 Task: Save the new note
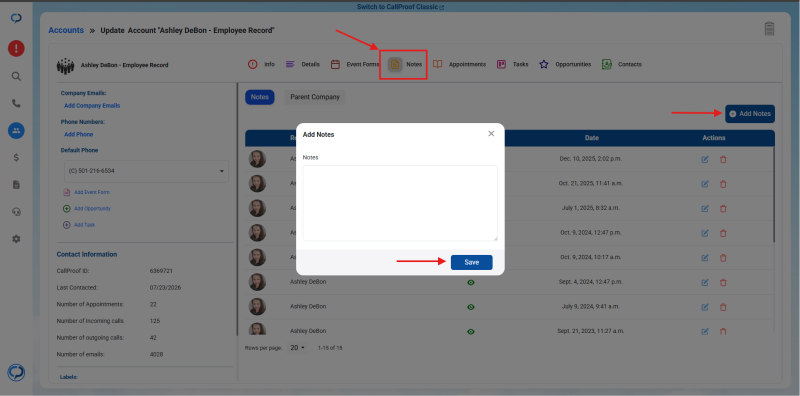(x=471, y=262)
